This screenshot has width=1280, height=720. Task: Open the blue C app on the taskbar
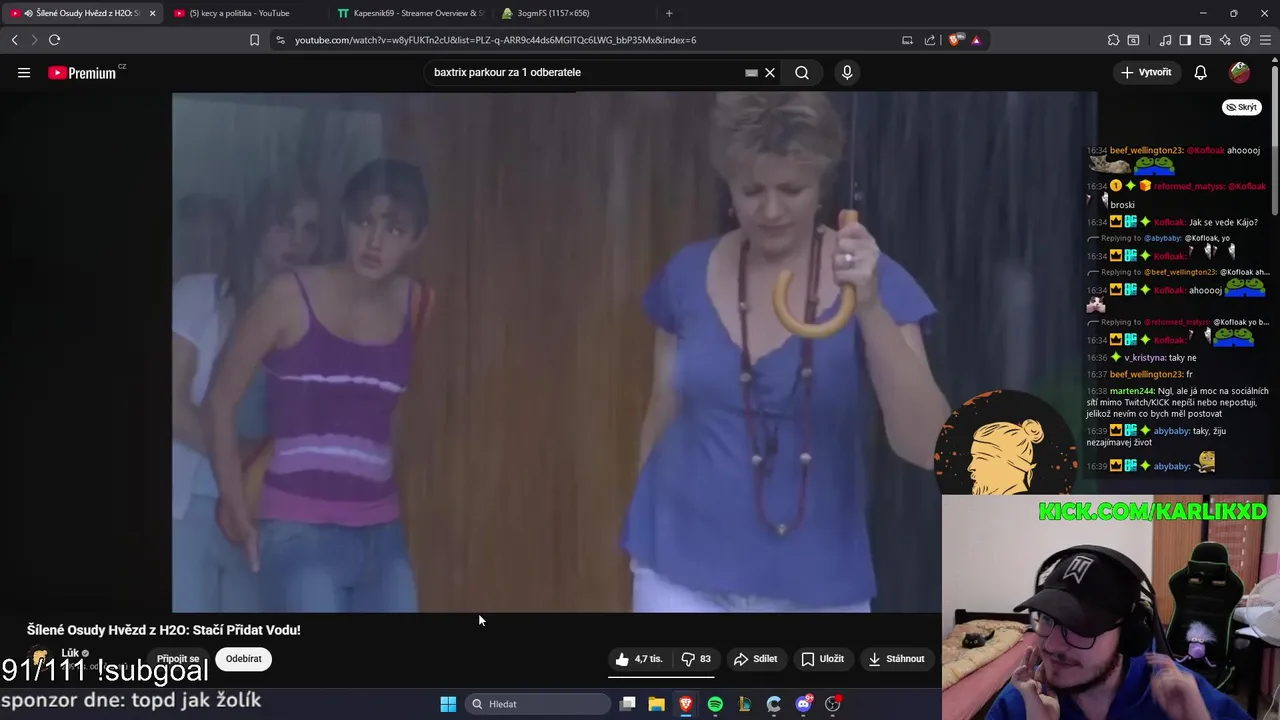[774, 704]
